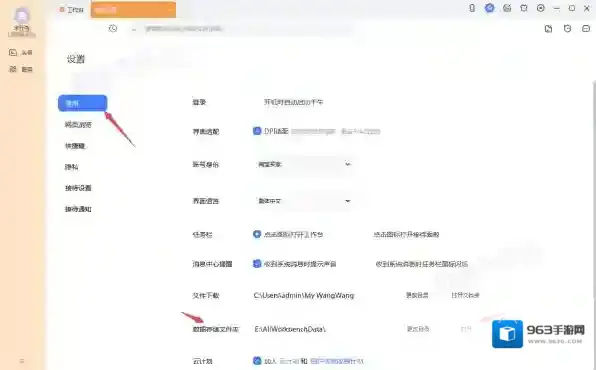Switch to the orange highlighted tab
The width and height of the screenshot is (596, 370).
(133, 10)
